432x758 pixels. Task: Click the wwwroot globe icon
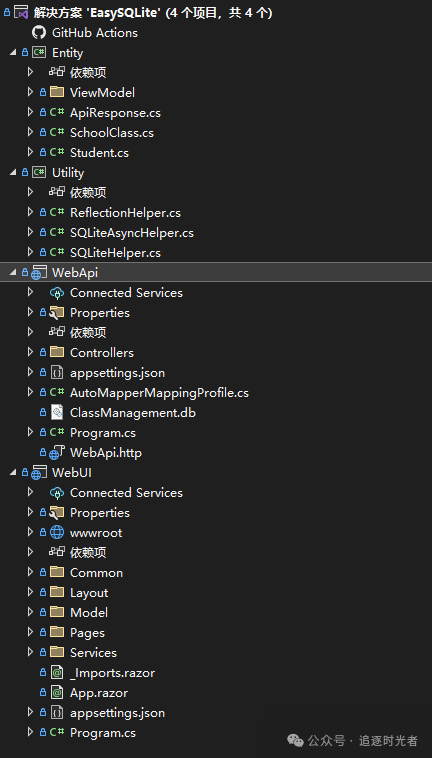pyautogui.click(x=57, y=533)
